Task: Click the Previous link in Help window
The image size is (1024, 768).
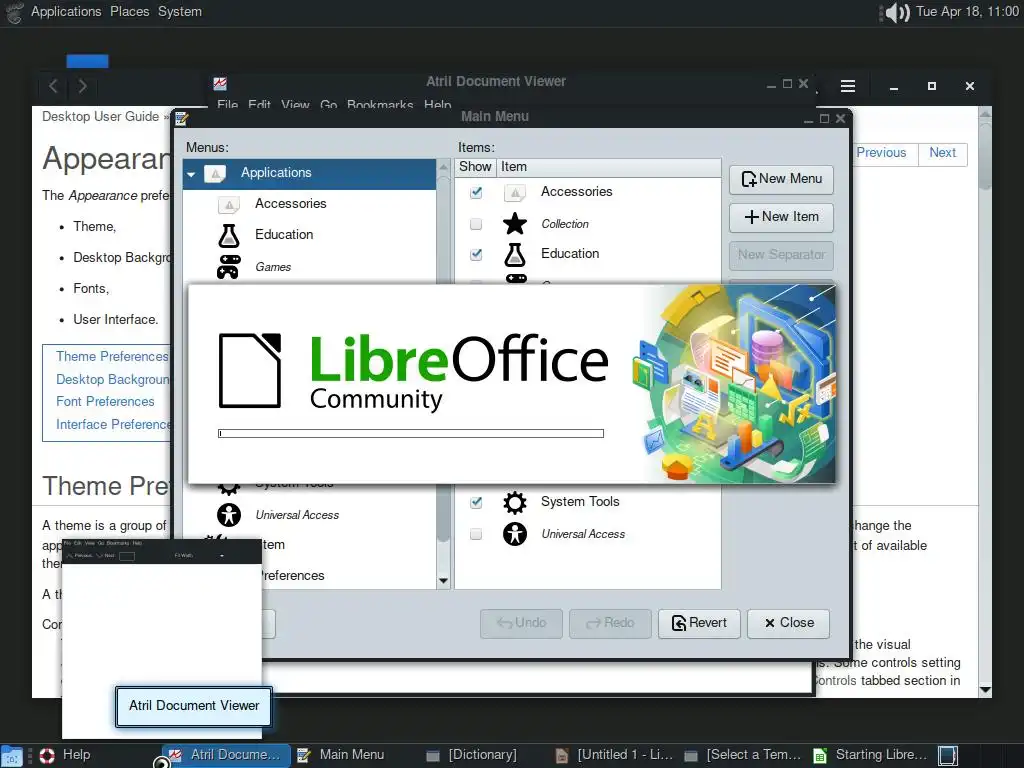Action: click(881, 153)
